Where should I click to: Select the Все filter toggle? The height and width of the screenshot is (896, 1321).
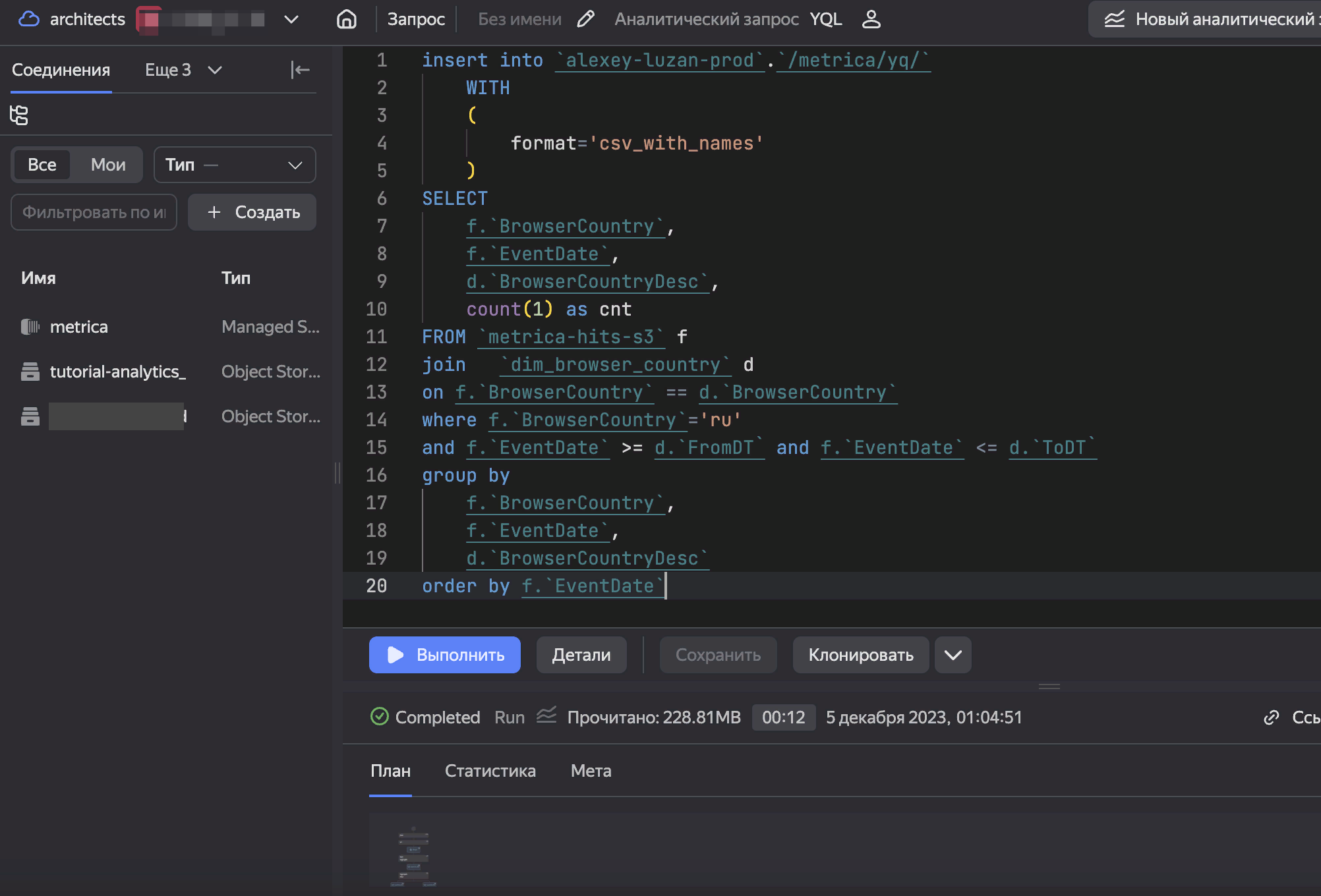(42, 165)
